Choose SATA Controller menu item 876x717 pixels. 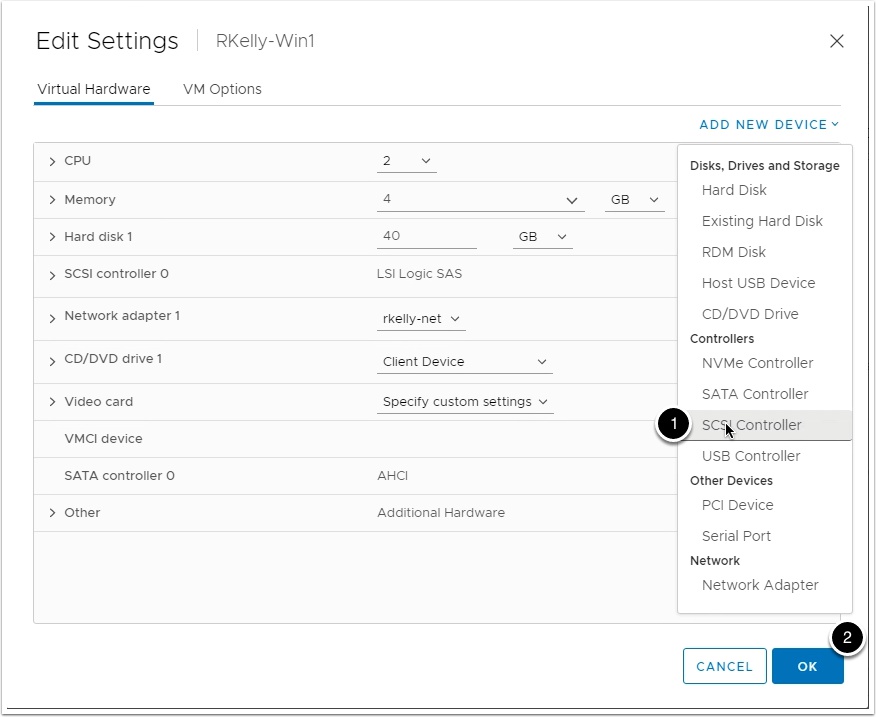pos(755,394)
